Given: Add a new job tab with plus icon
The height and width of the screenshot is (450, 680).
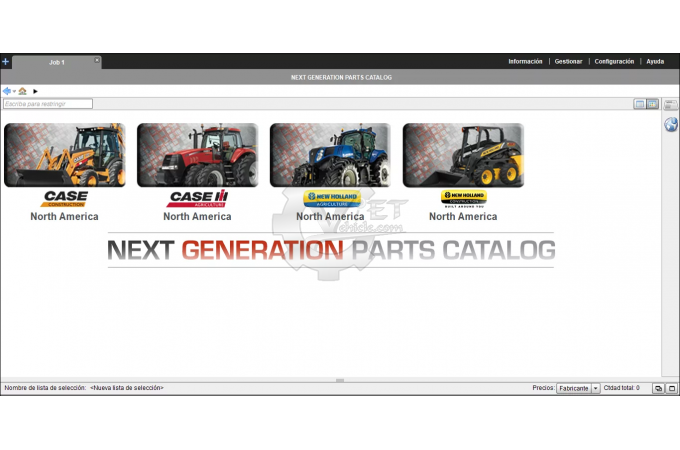Looking at the screenshot, I should pyautogui.click(x=5, y=62).
